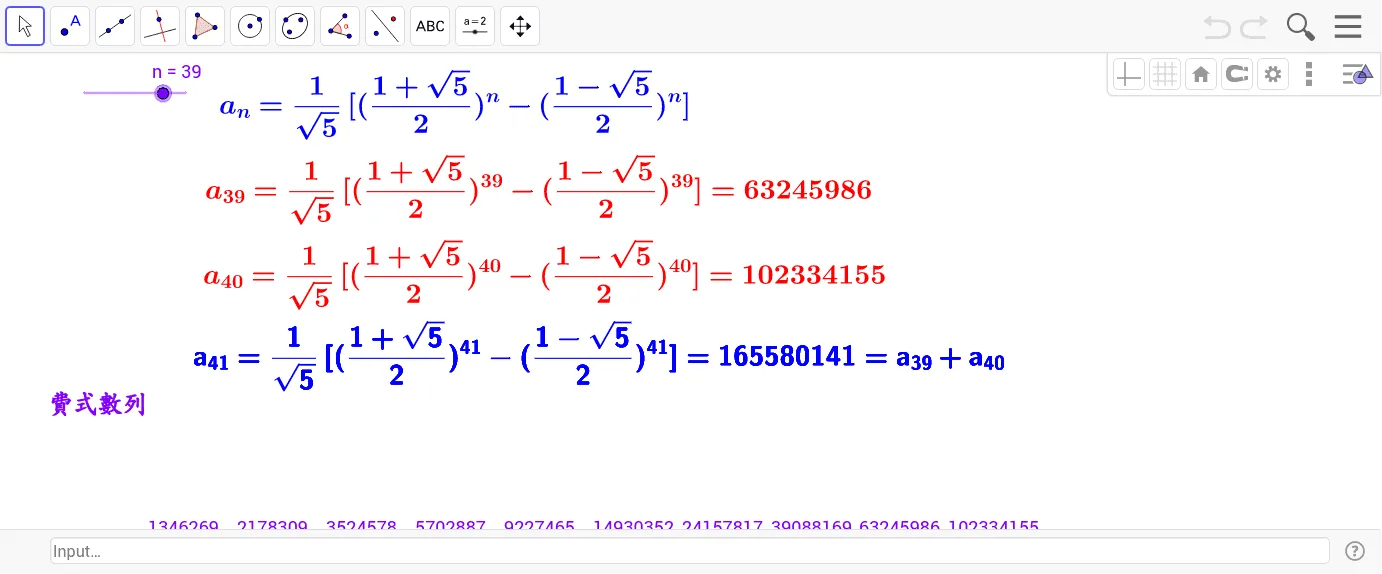This screenshot has height=574, width=1382.
Task: Toggle the grid display
Action: point(1165,74)
